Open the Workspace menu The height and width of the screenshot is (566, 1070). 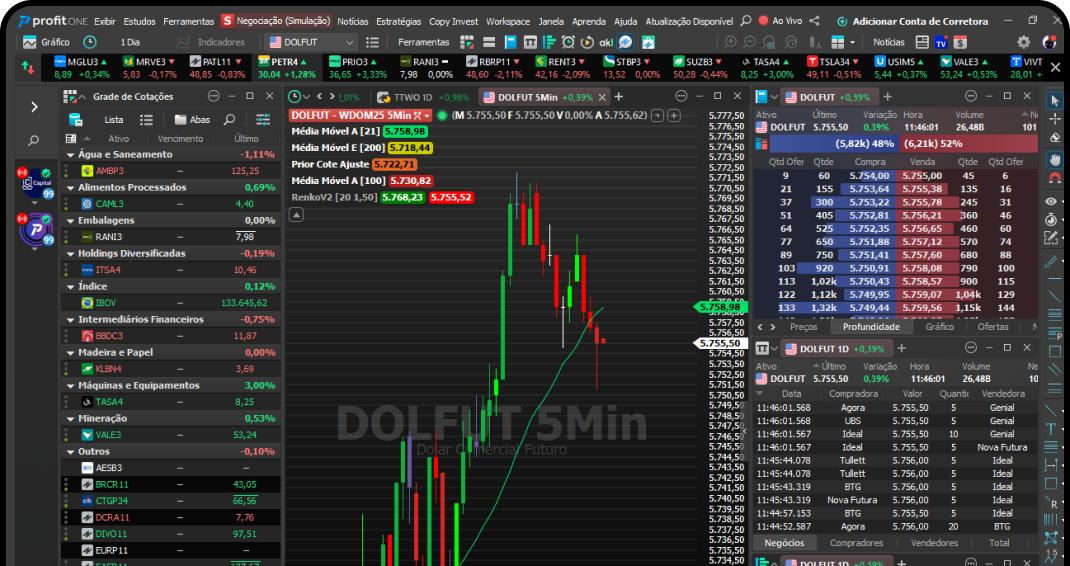click(x=508, y=21)
